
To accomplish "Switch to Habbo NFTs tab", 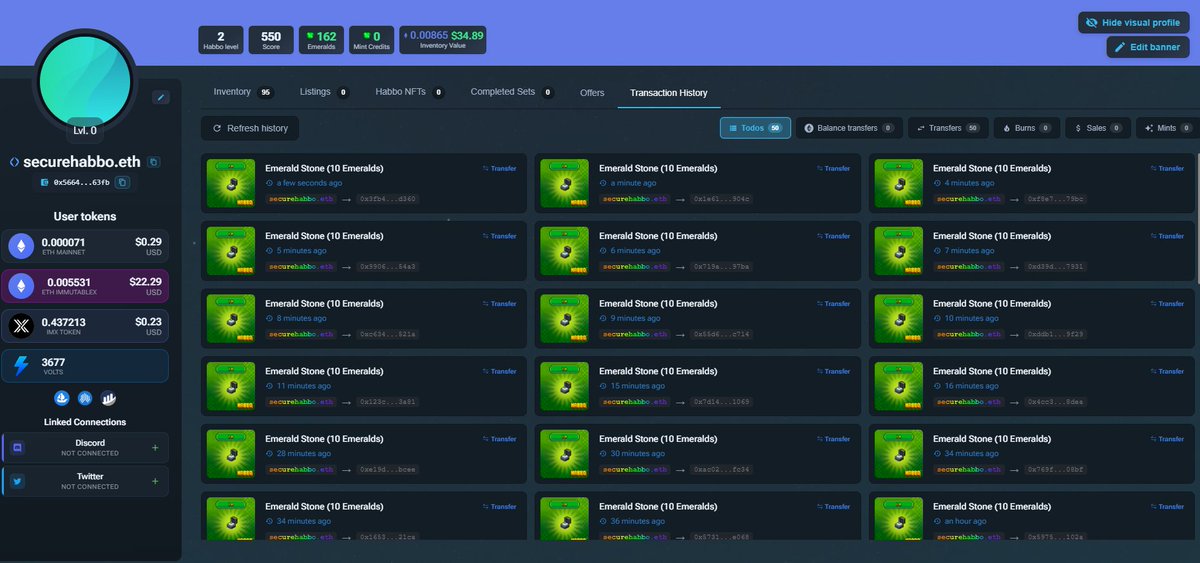I will 410,92.
